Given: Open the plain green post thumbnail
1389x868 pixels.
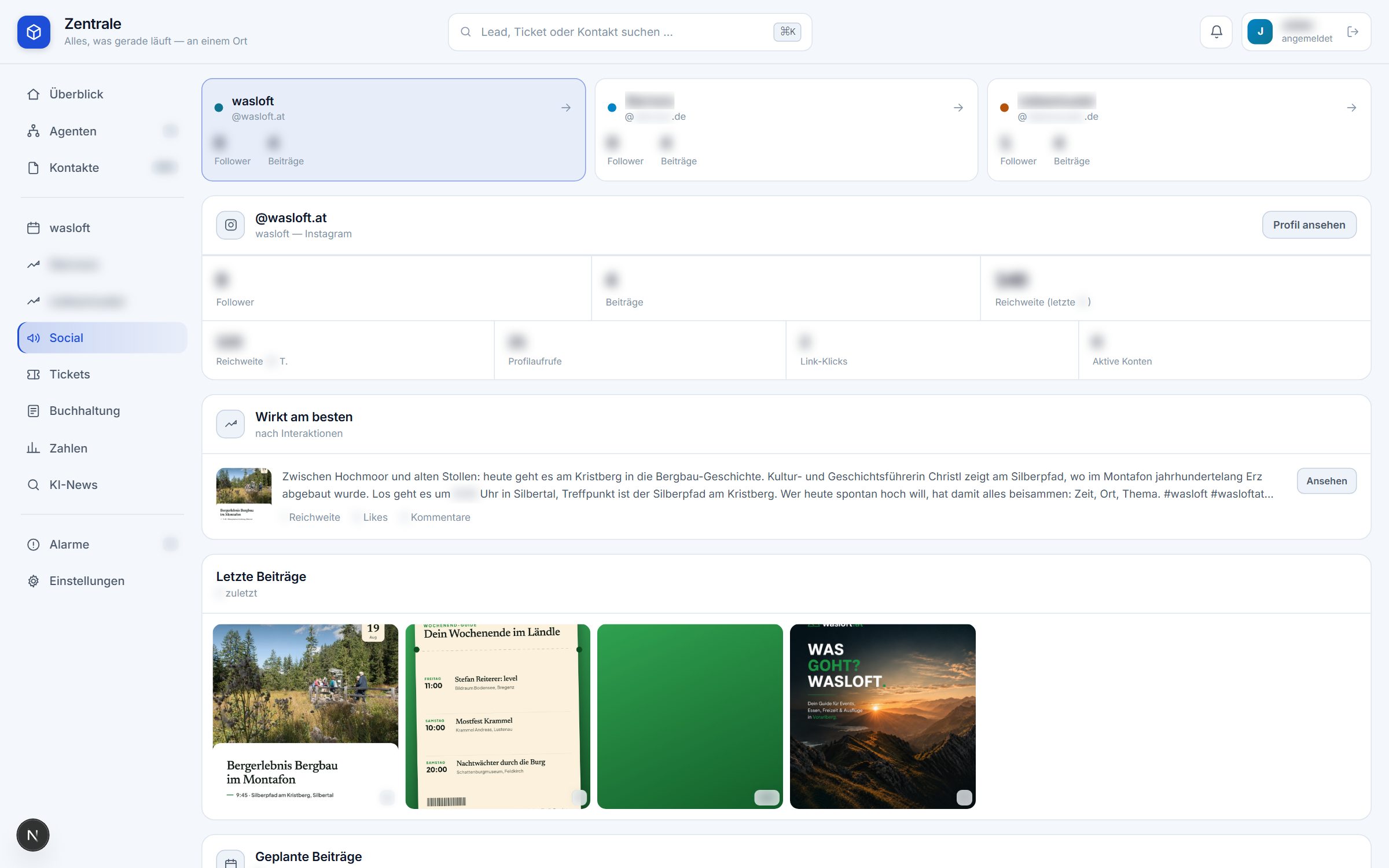Looking at the screenshot, I should (690, 716).
